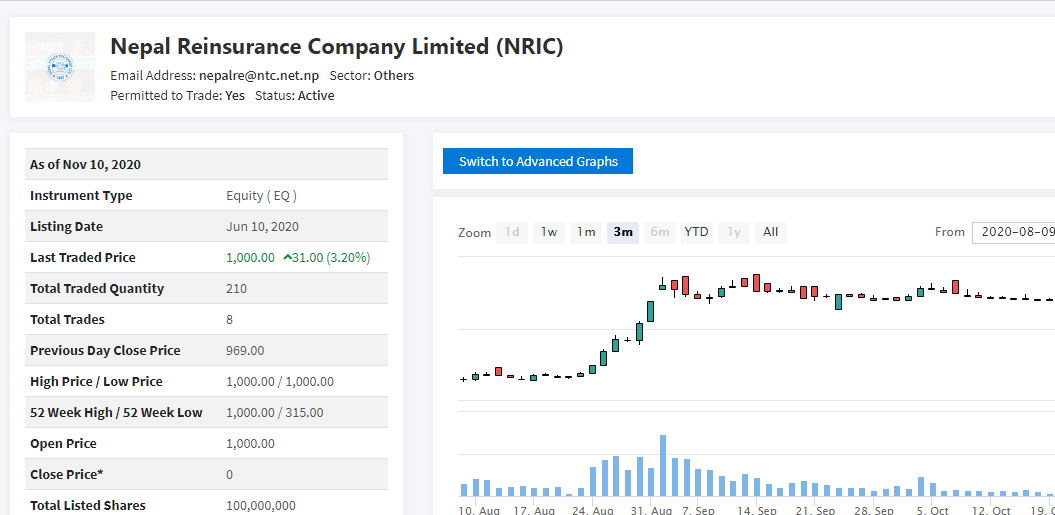The height and width of the screenshot is (515, 1055).
Task: Select the 1d zoom range
Action: coord(512,232)
